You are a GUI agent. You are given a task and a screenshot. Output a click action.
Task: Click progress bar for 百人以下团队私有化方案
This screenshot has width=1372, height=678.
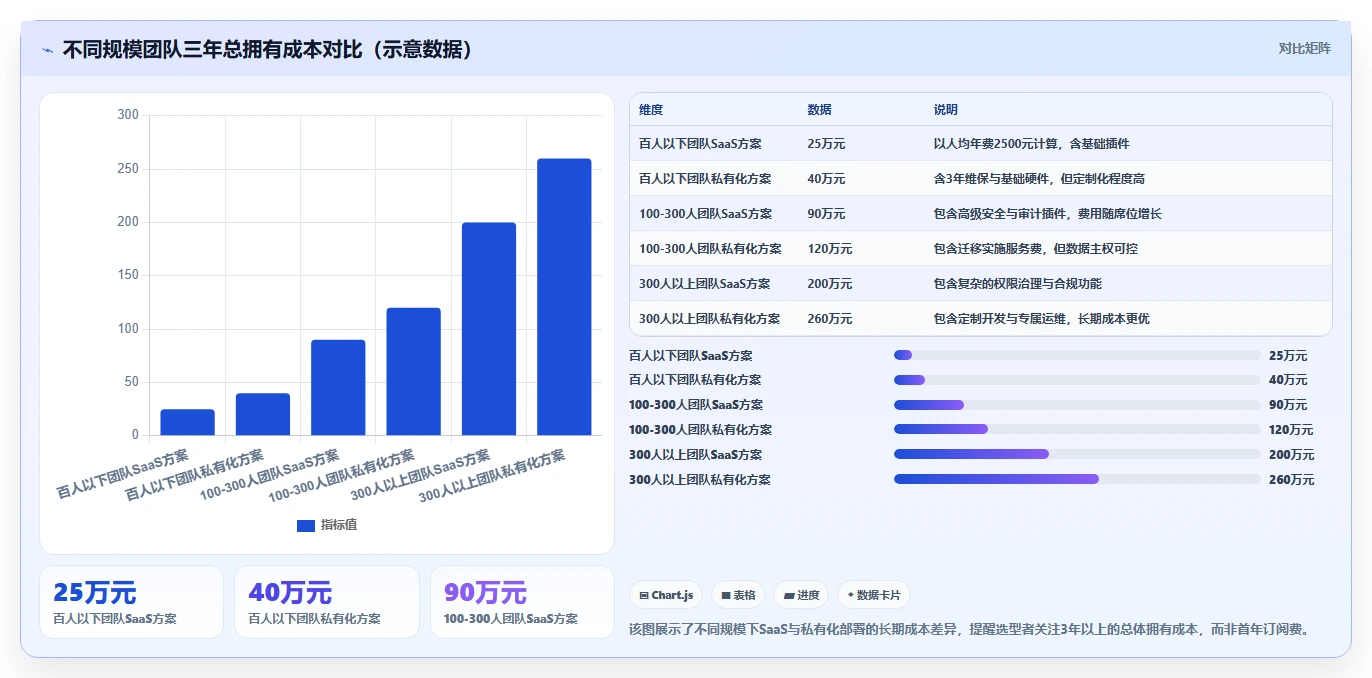[x=1077, y=380]
